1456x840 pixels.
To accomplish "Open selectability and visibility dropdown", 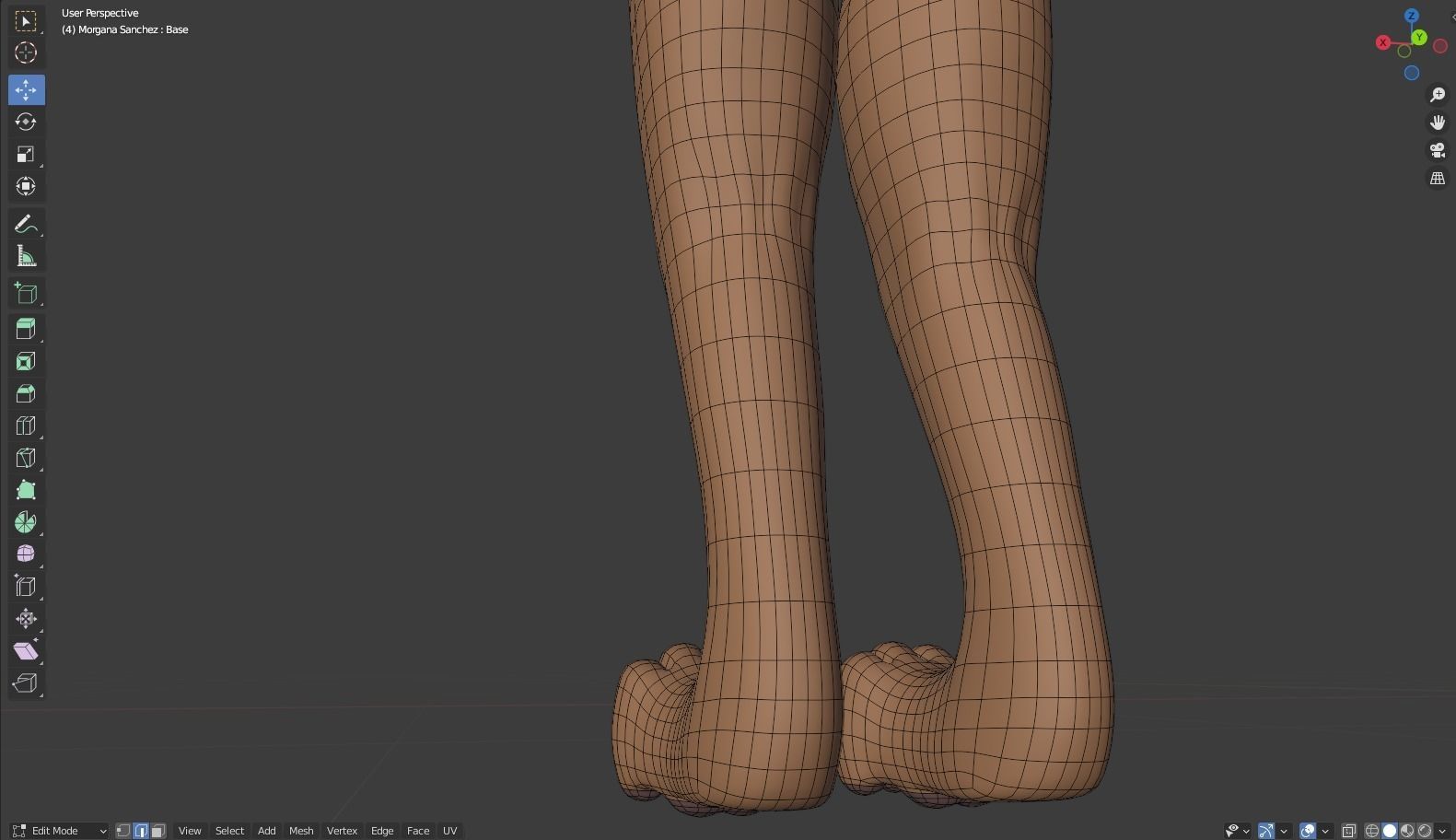I will coord(1237,831).
